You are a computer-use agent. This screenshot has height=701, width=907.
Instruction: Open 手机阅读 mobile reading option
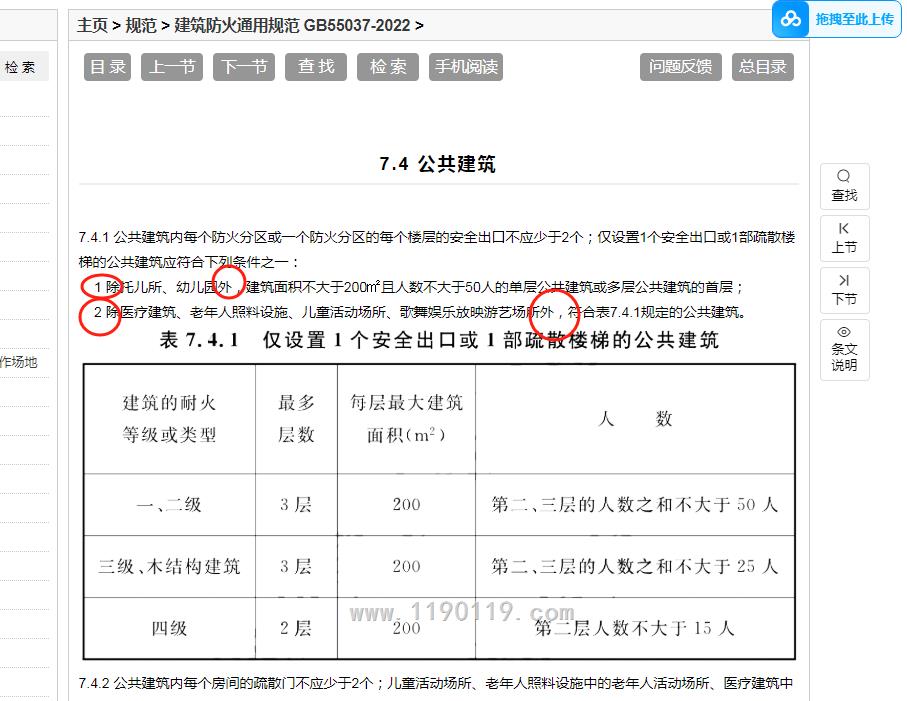tap(465, 67)
